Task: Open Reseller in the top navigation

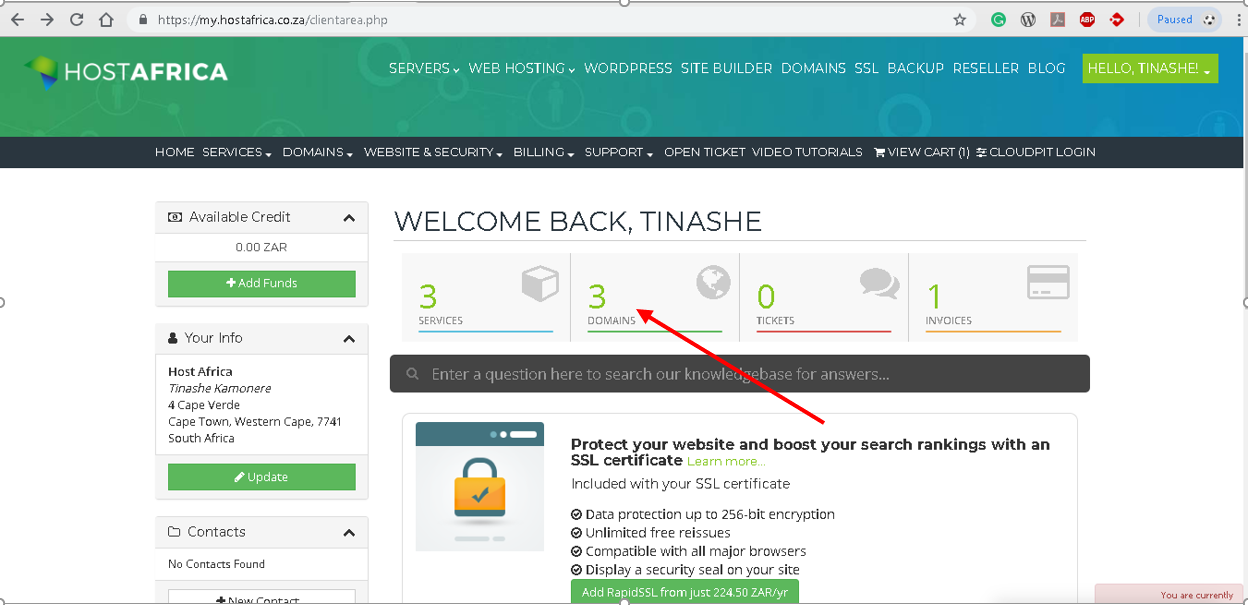Action: pyautogui.click(x=986, y=68)
